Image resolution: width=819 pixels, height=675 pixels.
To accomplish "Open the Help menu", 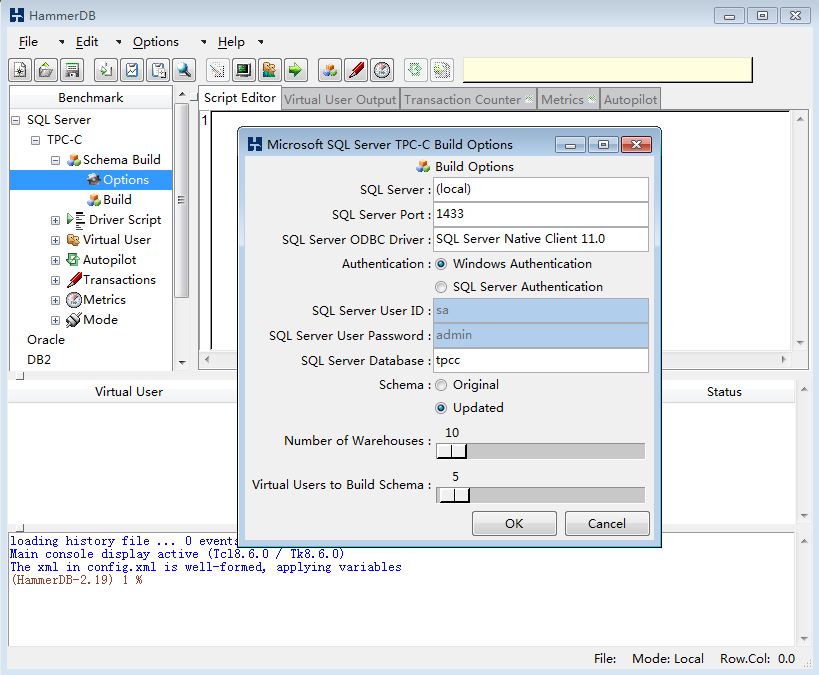I will click(231, 42).
